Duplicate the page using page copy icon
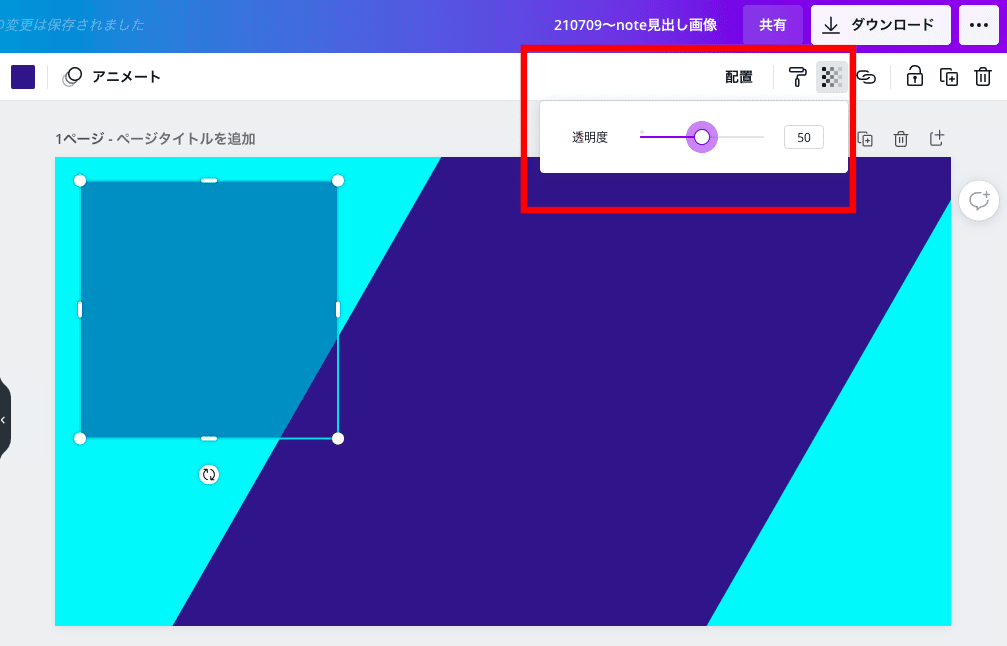 [865, 139]
